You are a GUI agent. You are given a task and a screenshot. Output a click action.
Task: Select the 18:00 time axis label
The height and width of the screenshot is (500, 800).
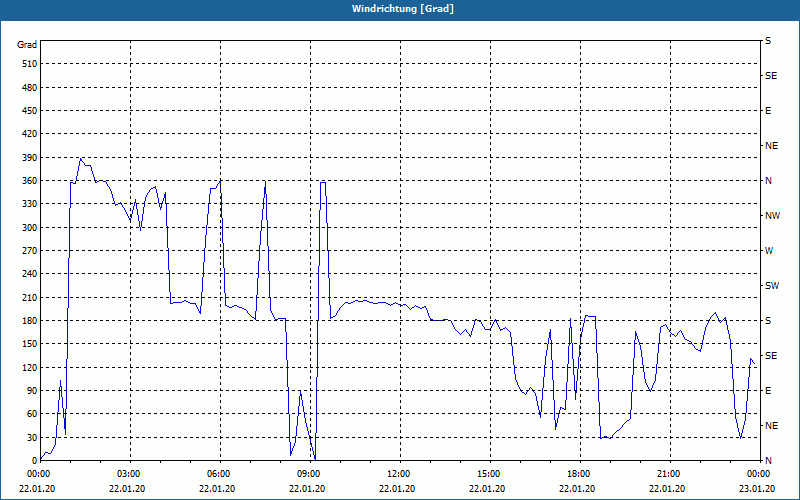(578, 474)
